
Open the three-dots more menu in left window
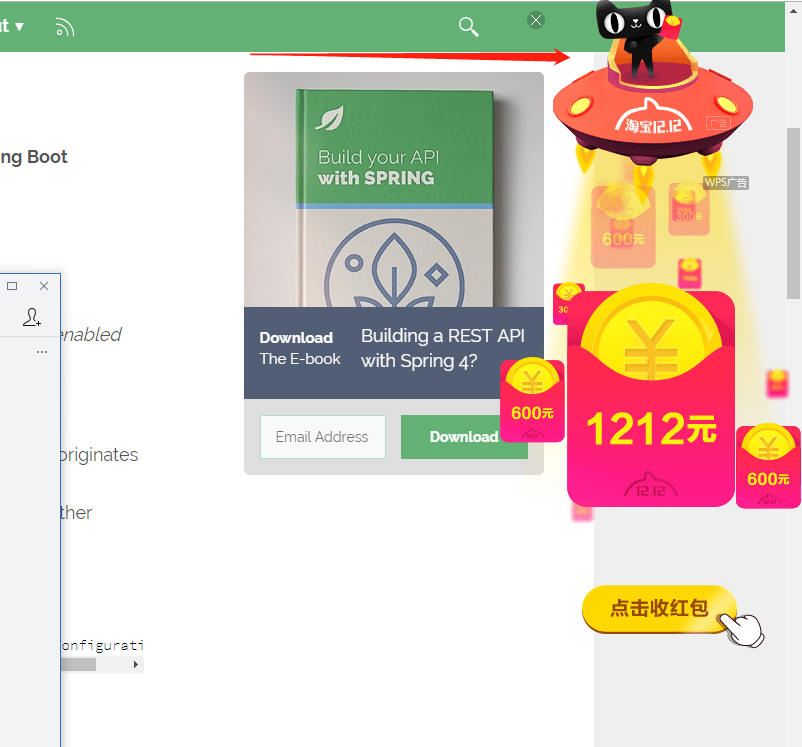coord(42,352)
